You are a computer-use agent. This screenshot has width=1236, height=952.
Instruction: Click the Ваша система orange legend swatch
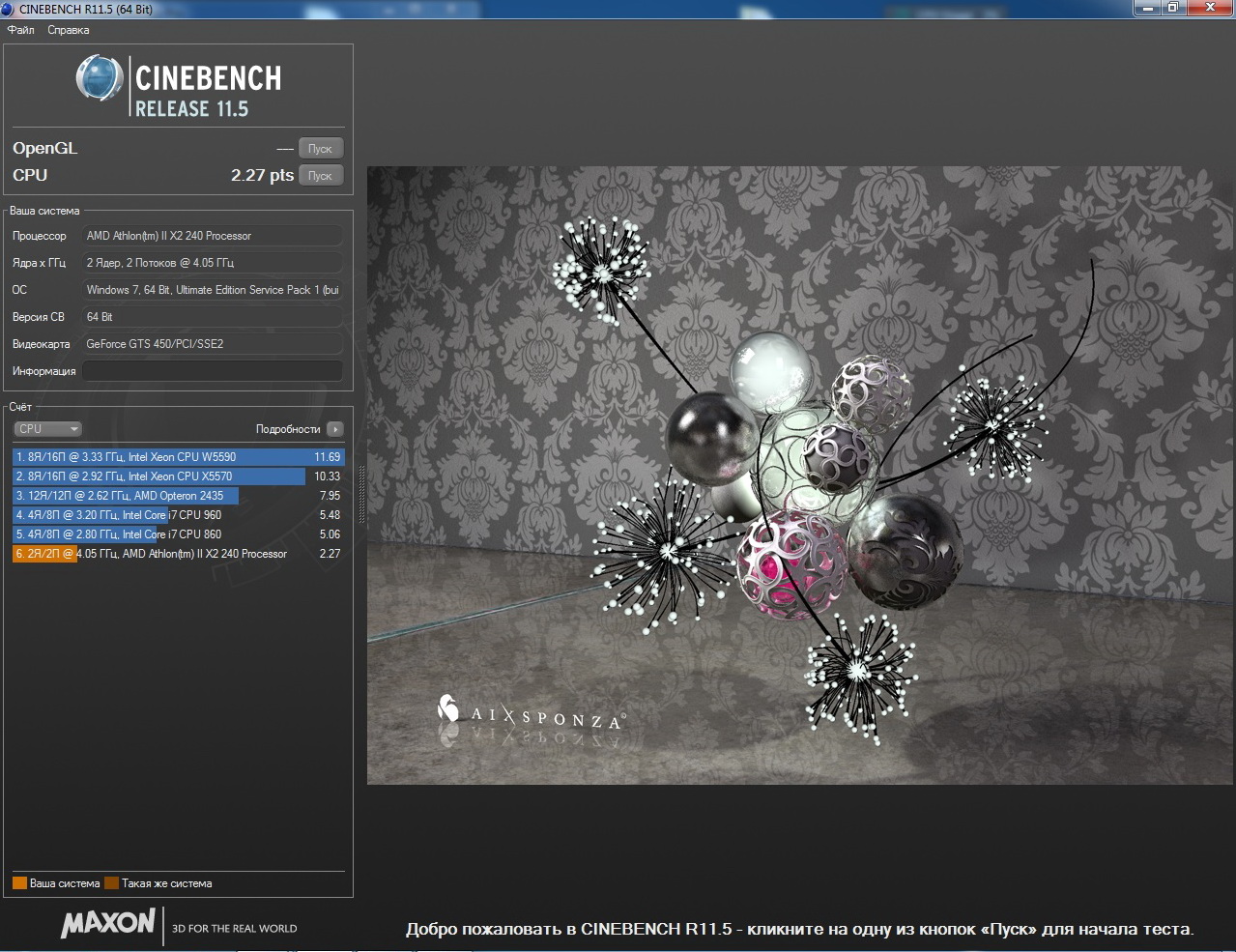(x=19, y=883)
